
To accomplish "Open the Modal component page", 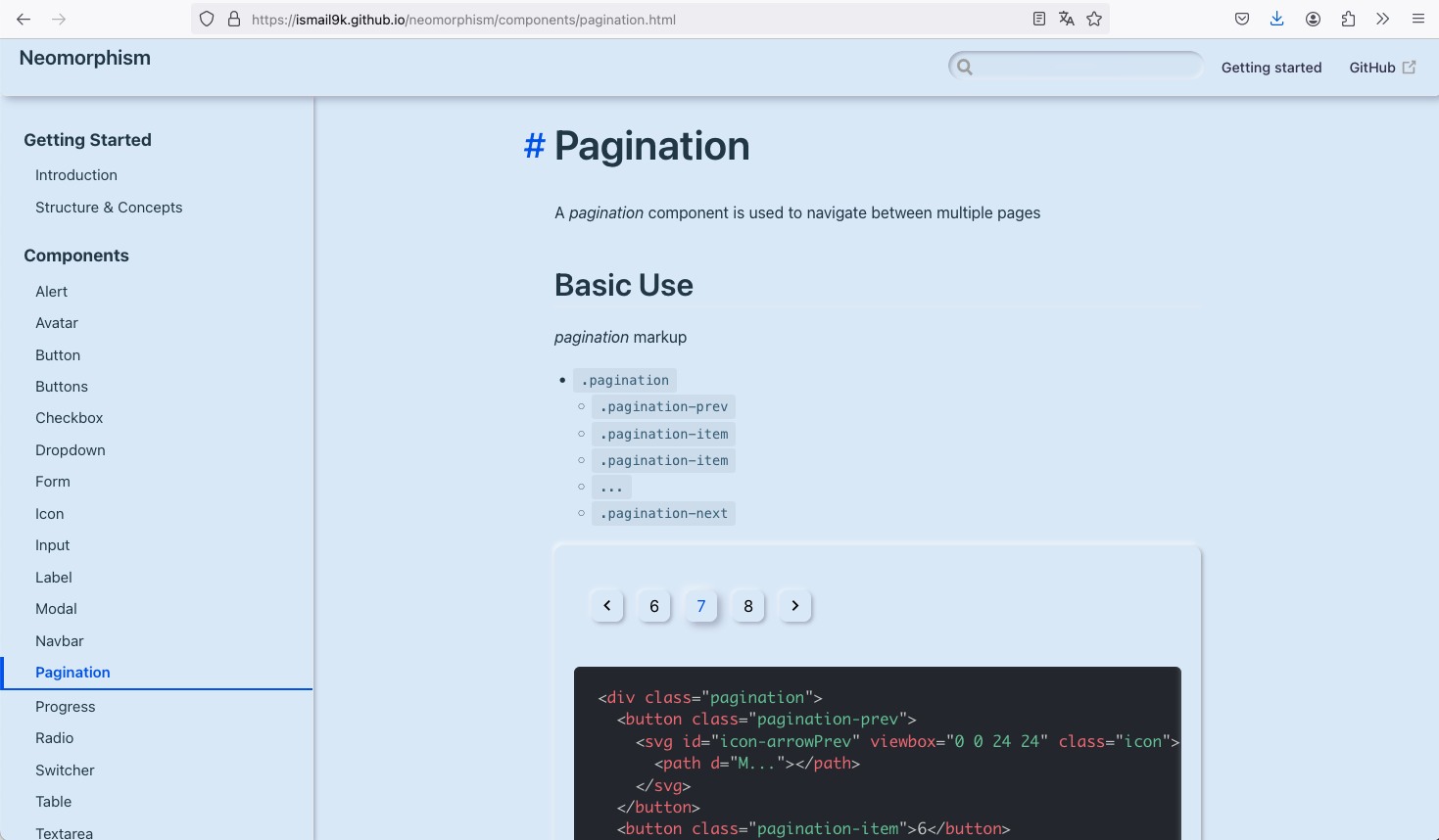I will click(56, 609).
